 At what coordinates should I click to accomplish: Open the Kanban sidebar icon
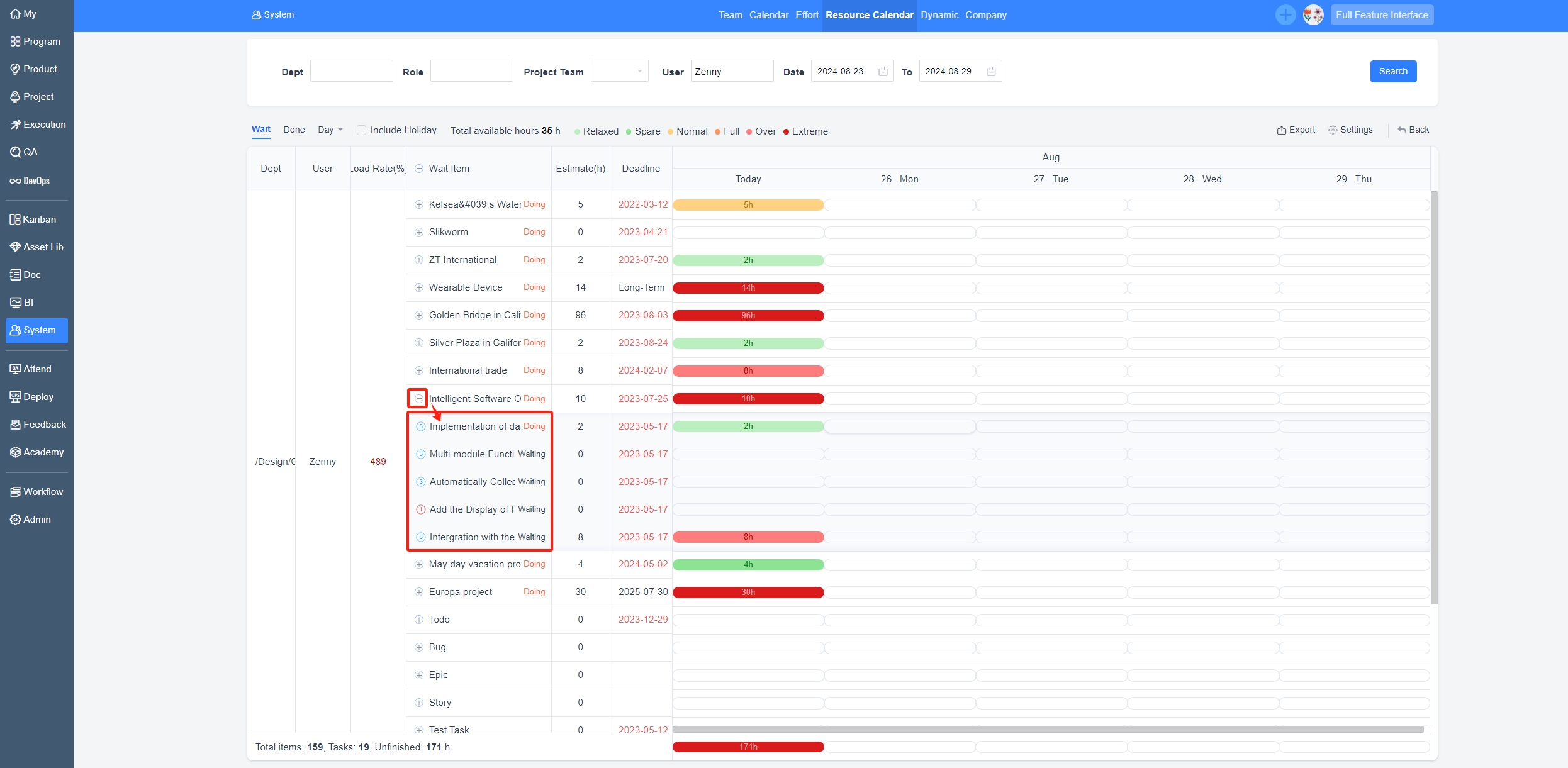coord(16,220)
